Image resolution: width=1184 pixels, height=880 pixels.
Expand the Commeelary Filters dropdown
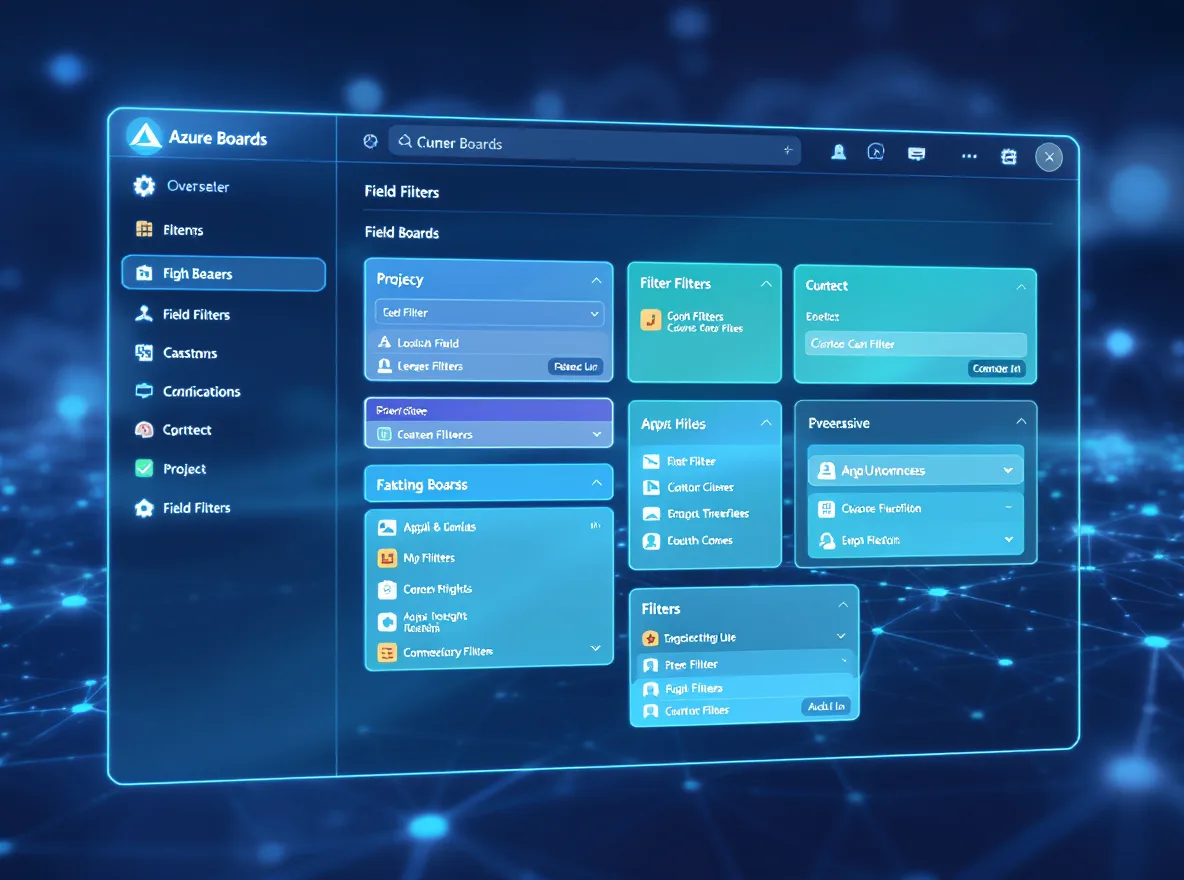coord(597,651)
